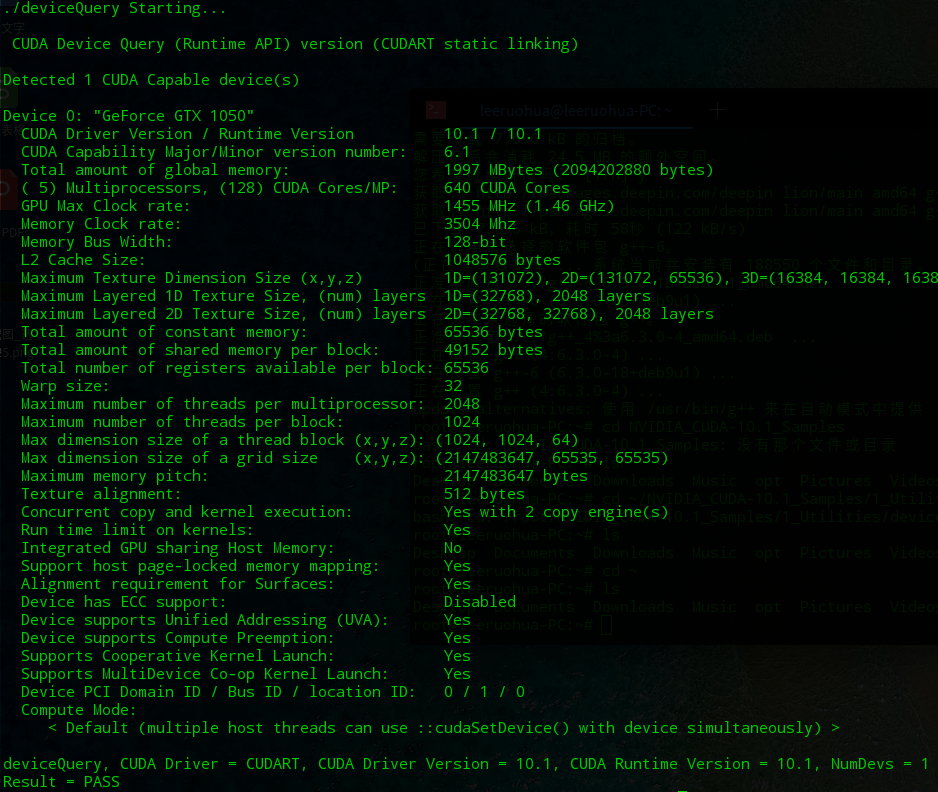Click the "GPU Max Clock rate:" label

click(105, 206)
